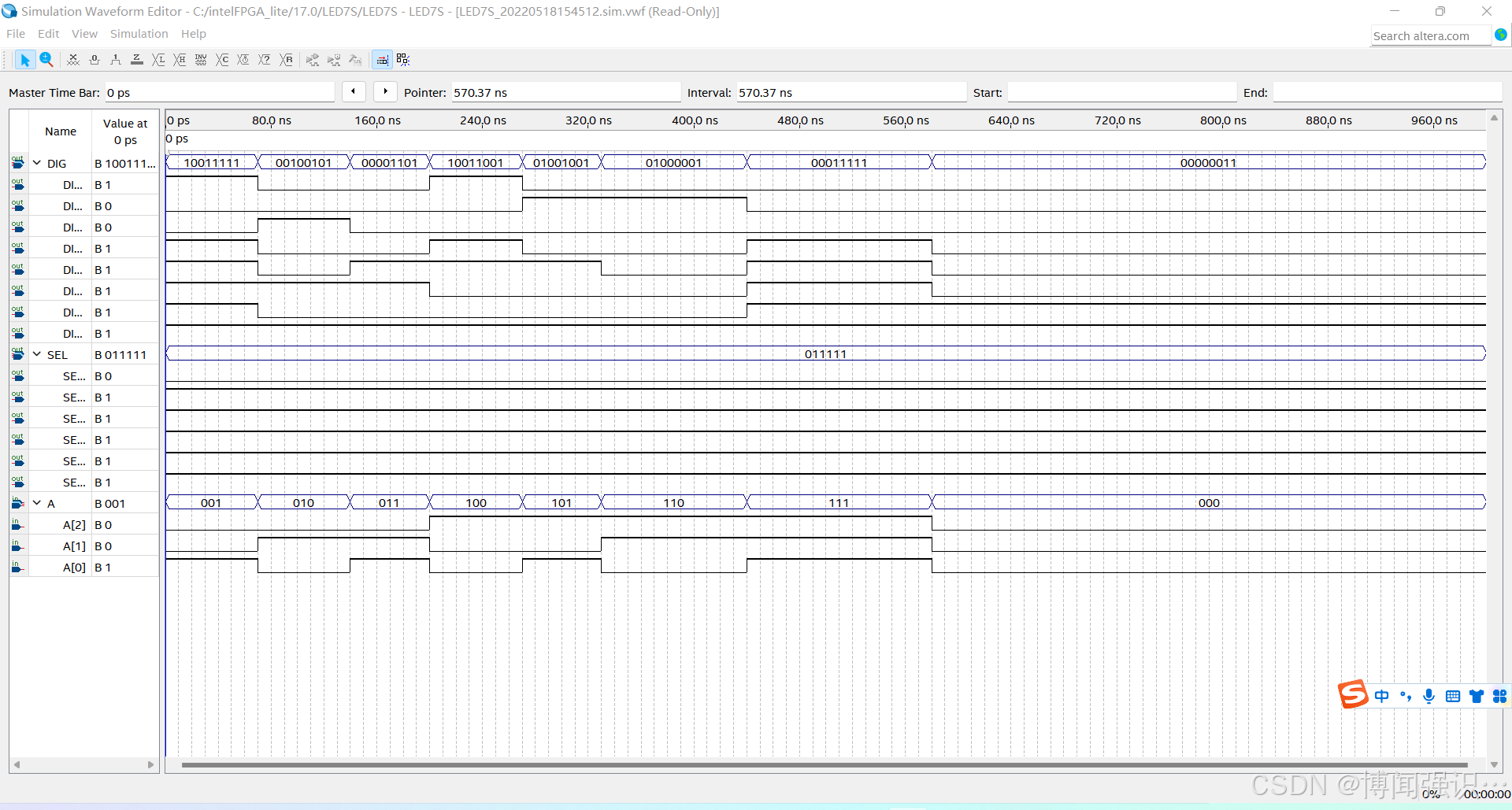Viewport: 1512px width, 810px height.
Task: Click the next transition arrow button
Action: 385,92
